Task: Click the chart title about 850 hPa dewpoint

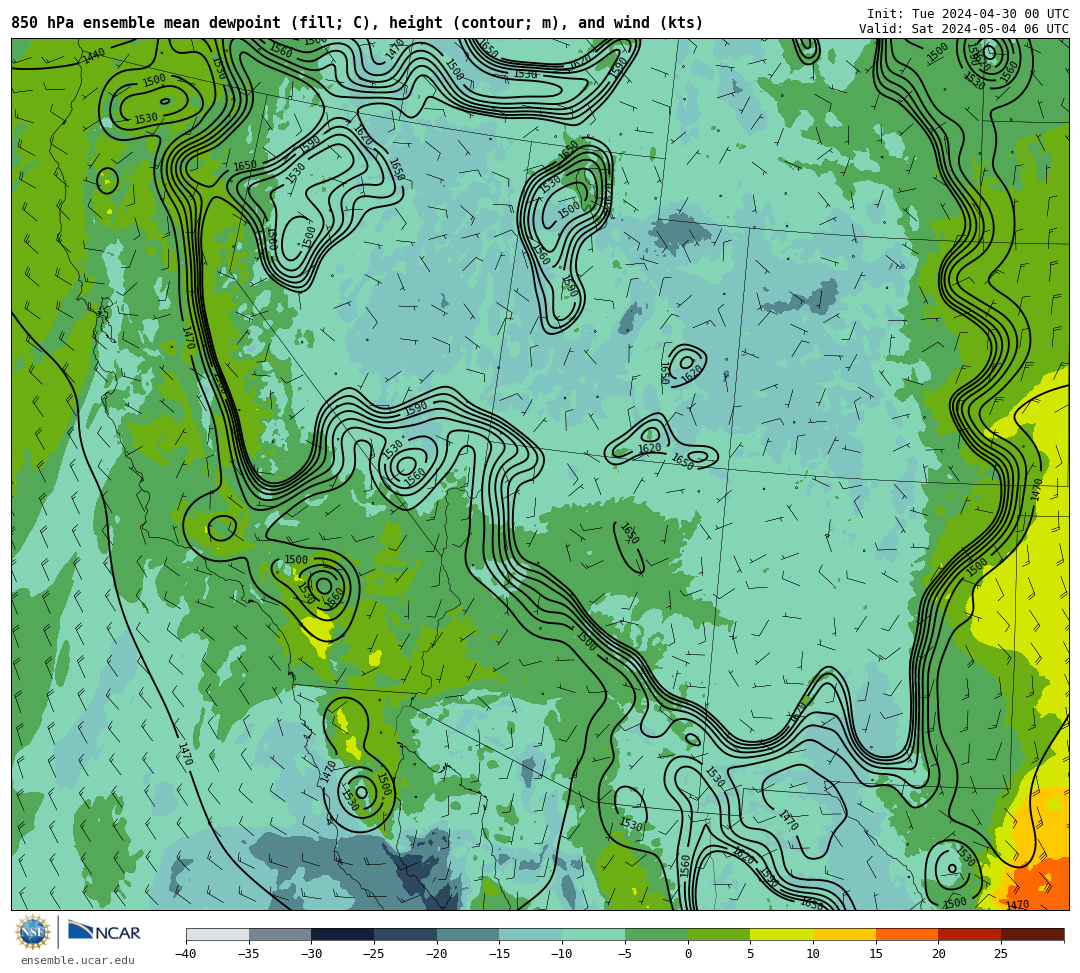Action: pos(357,23)
